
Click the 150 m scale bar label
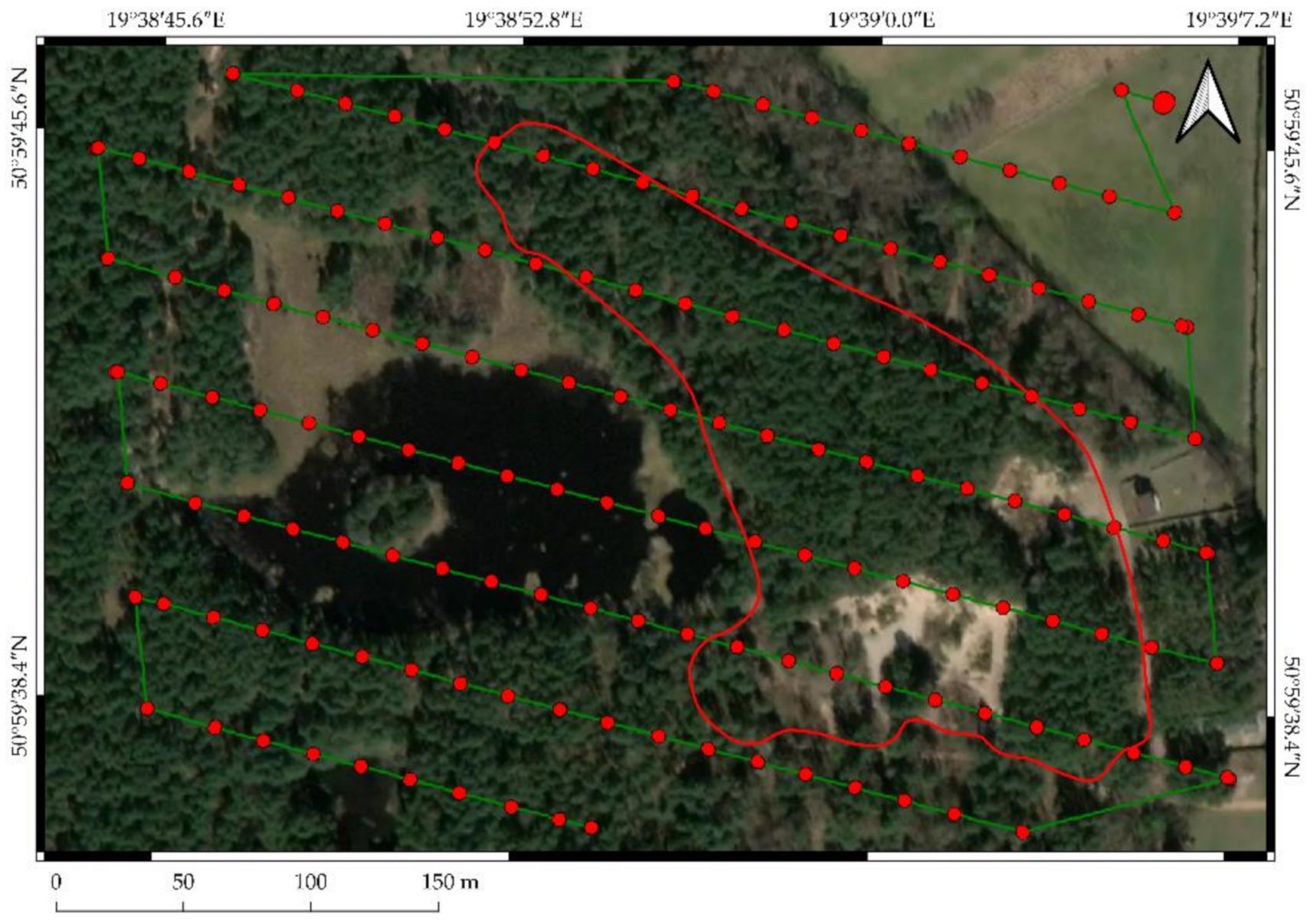coord(450,882)
